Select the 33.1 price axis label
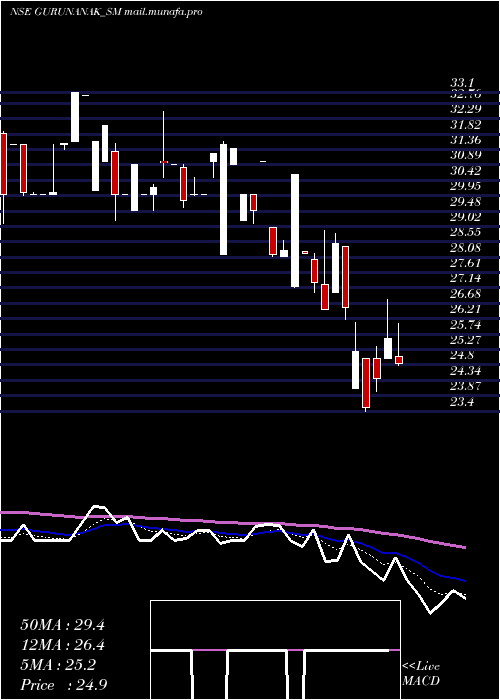 tap(464, 83)
